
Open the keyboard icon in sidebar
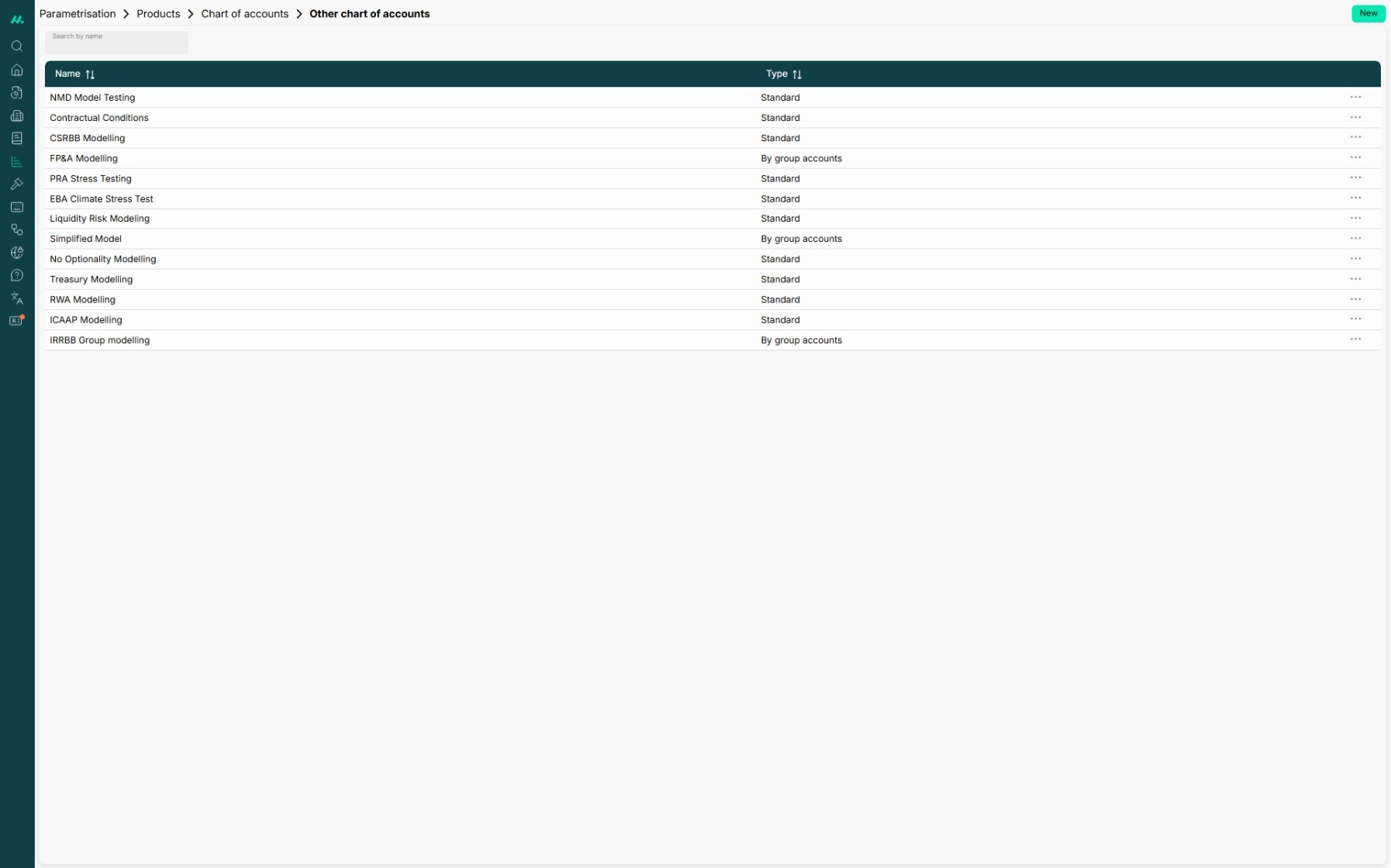point(17,207)
